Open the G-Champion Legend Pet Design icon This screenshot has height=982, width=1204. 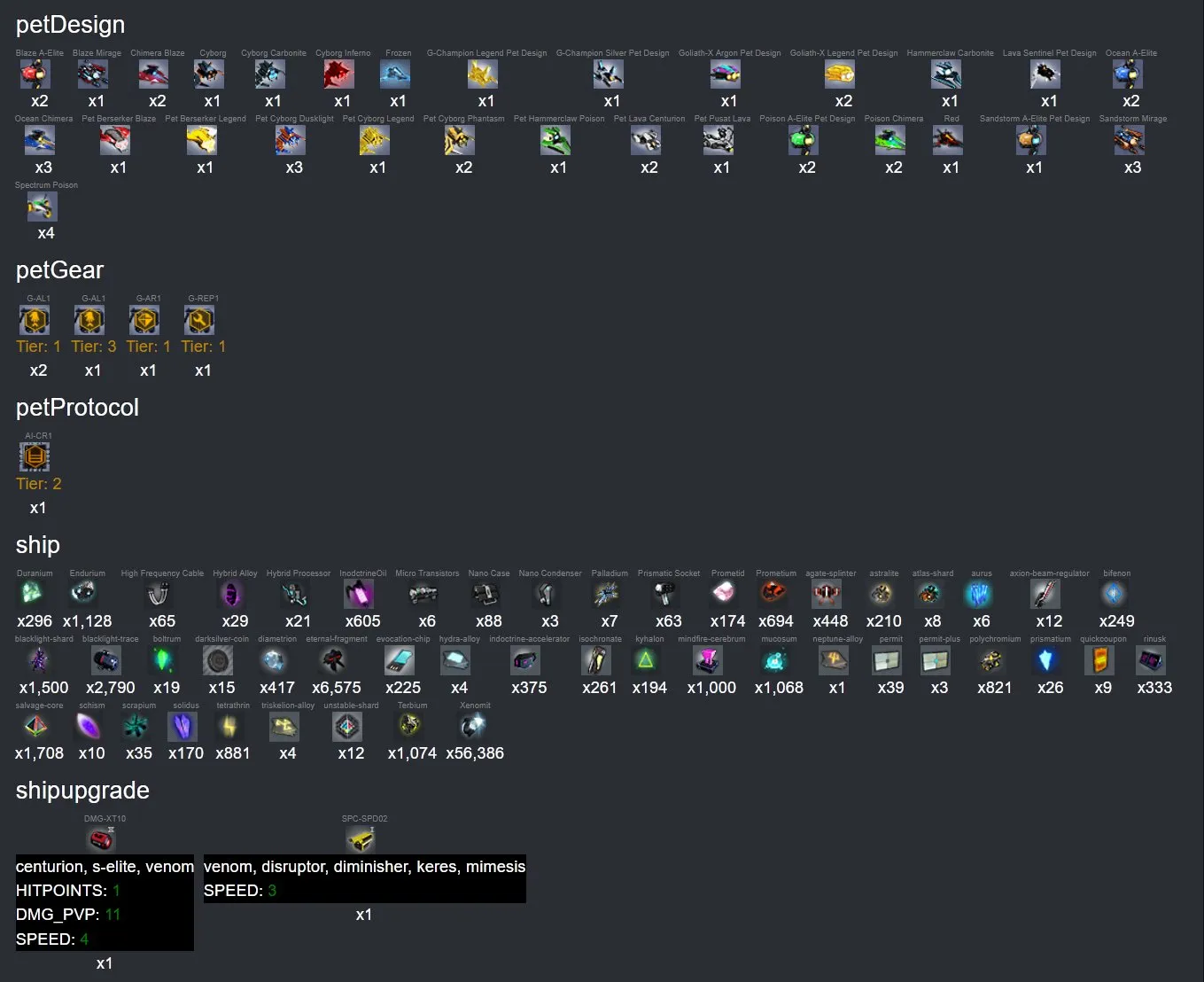[483, 74]
